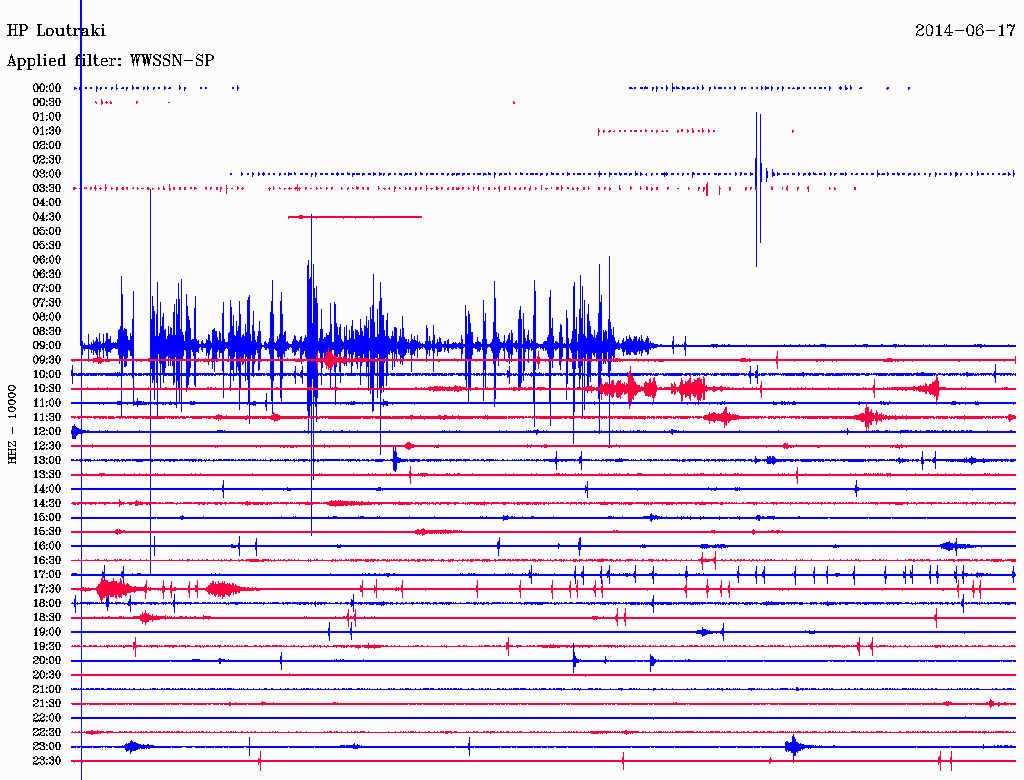
Task: Select the 18:30 time label
Action: 47,617
